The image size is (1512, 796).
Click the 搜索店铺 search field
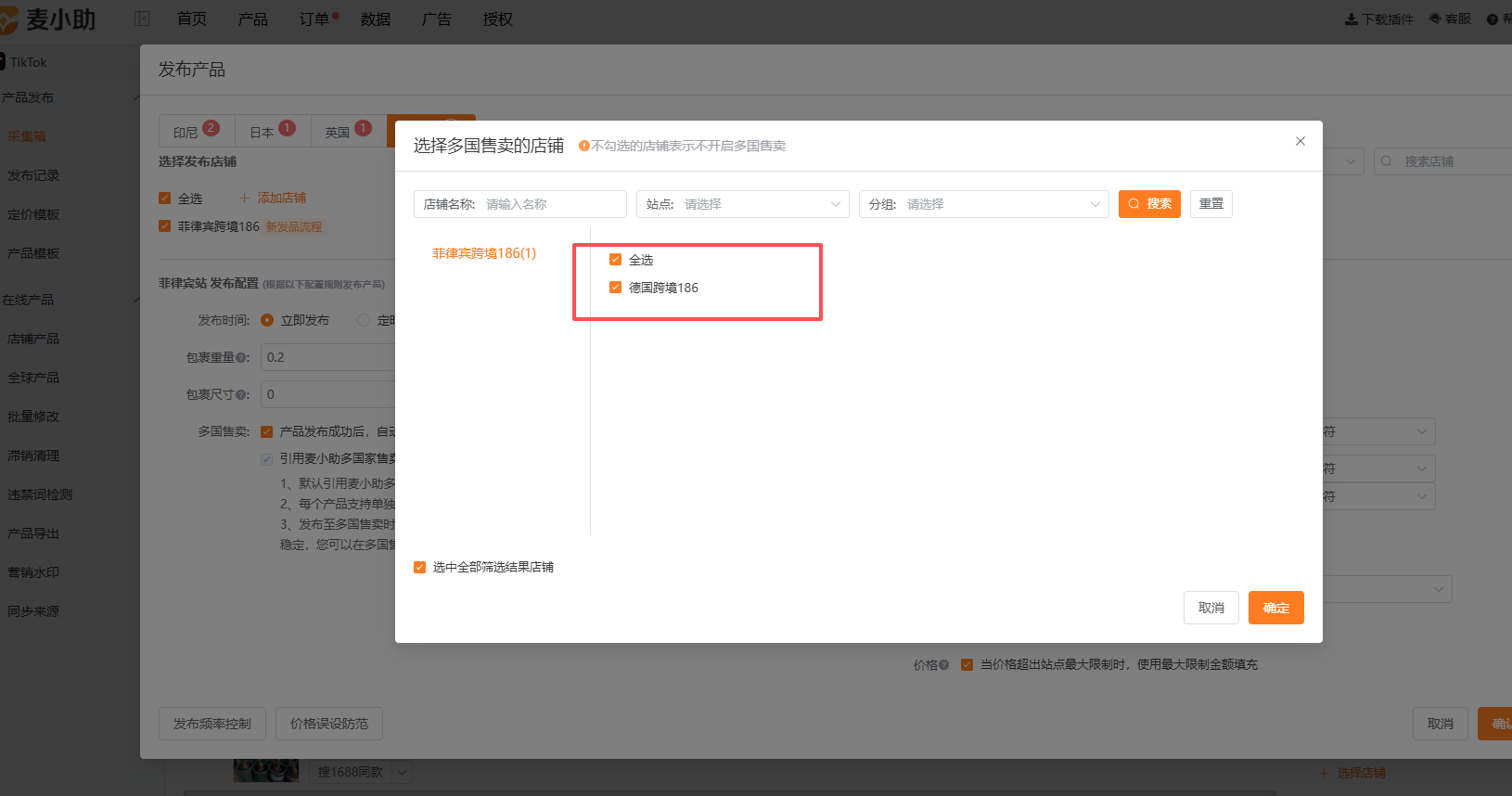pyautogui.click(x=1442, y=161)
